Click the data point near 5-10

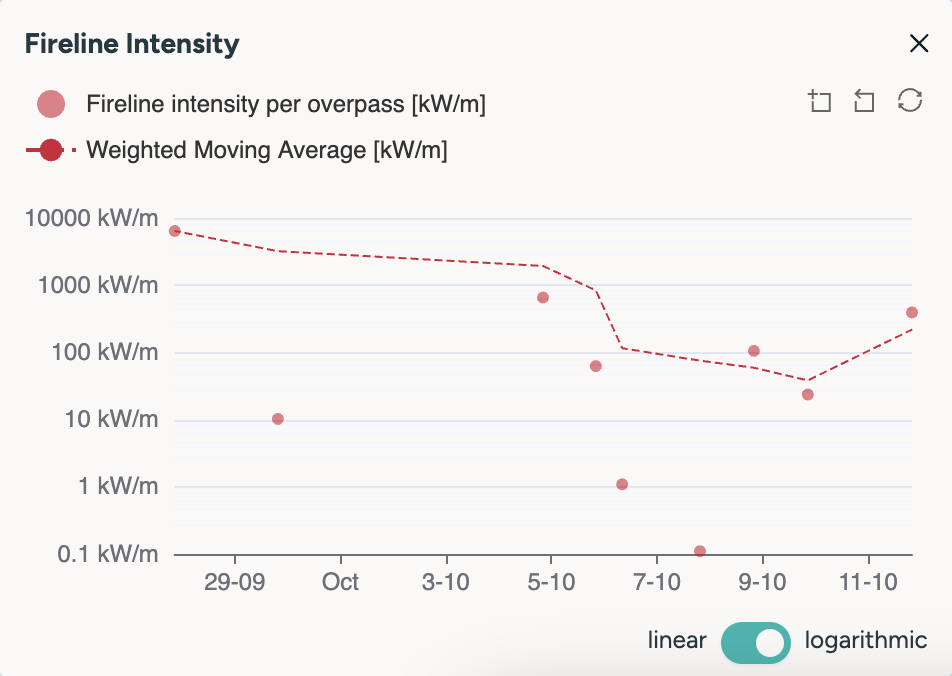point(543,297)
